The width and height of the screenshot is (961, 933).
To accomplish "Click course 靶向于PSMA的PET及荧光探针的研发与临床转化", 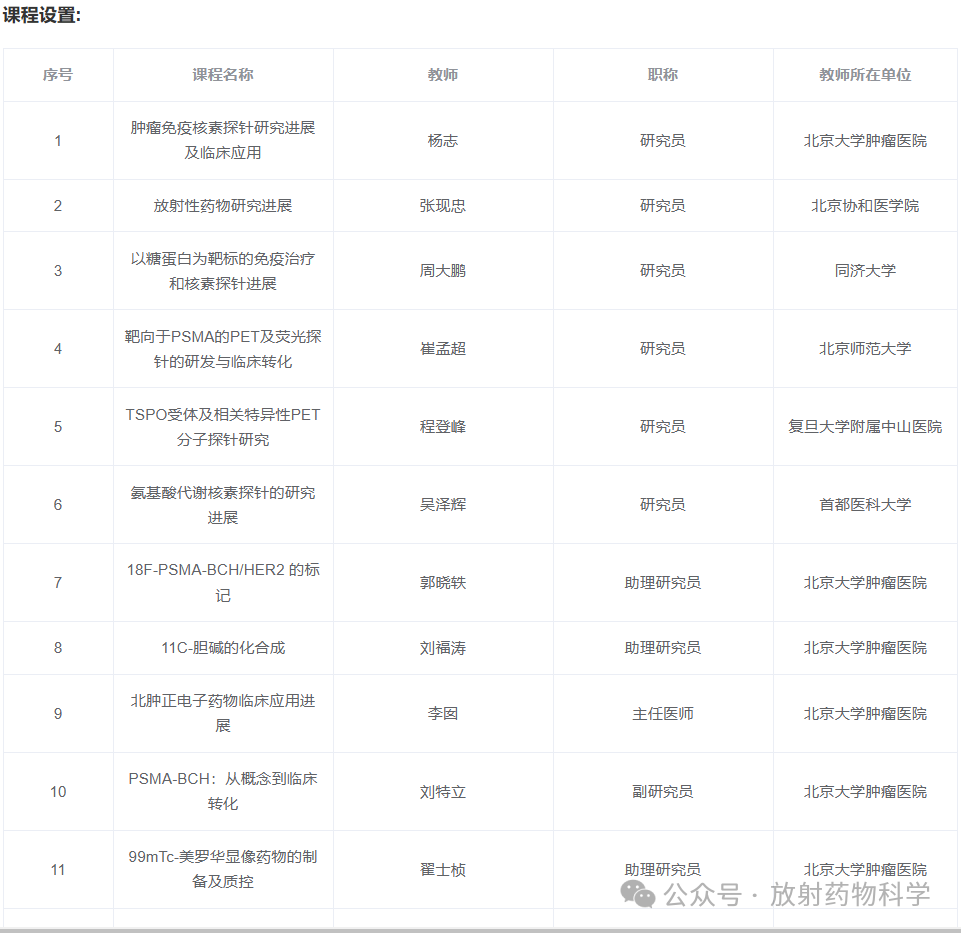I will pyautogui.click(x=223, y=349).
